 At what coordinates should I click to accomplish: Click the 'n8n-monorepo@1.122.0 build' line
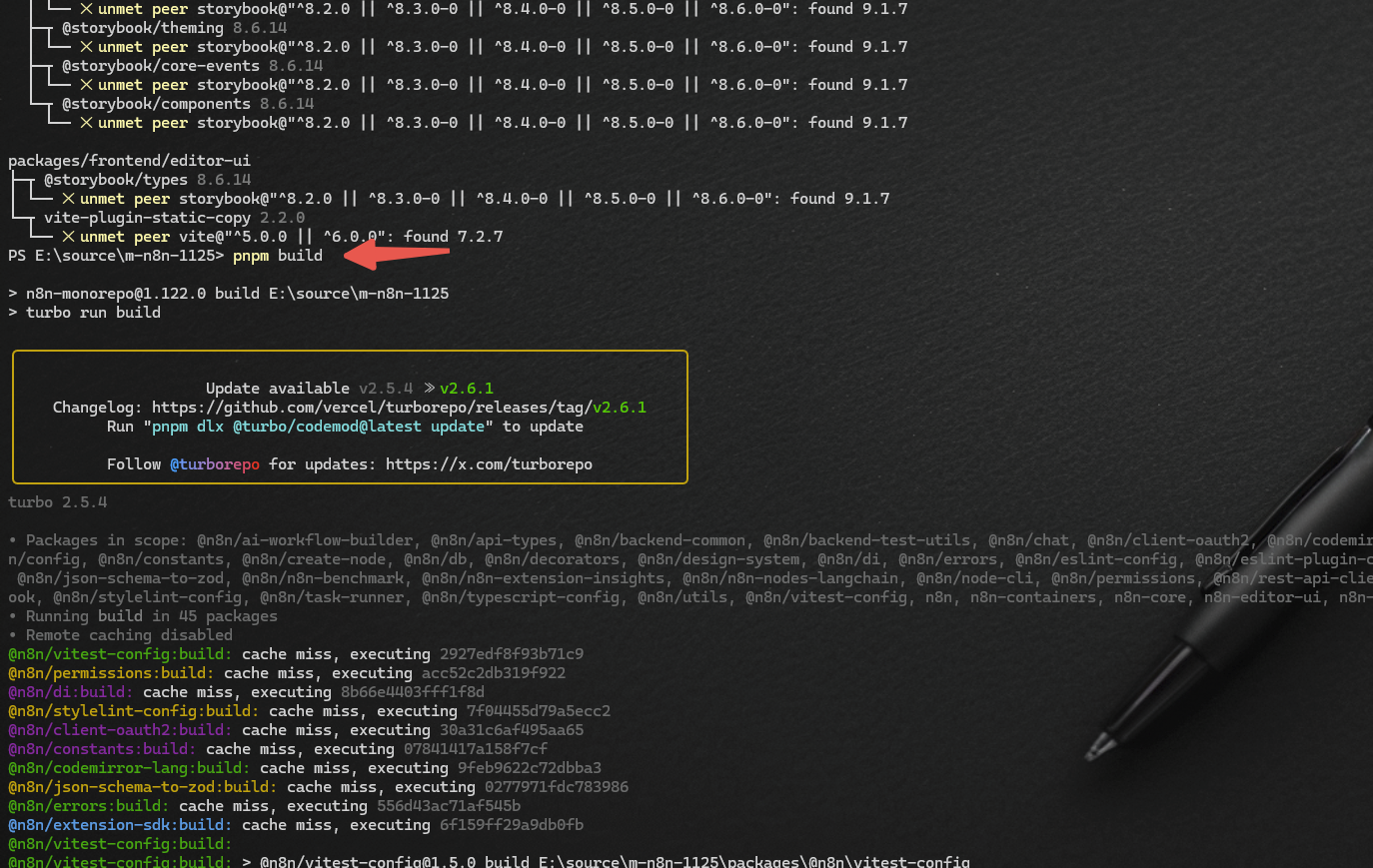pyautogui.click(x=229, y=294)
